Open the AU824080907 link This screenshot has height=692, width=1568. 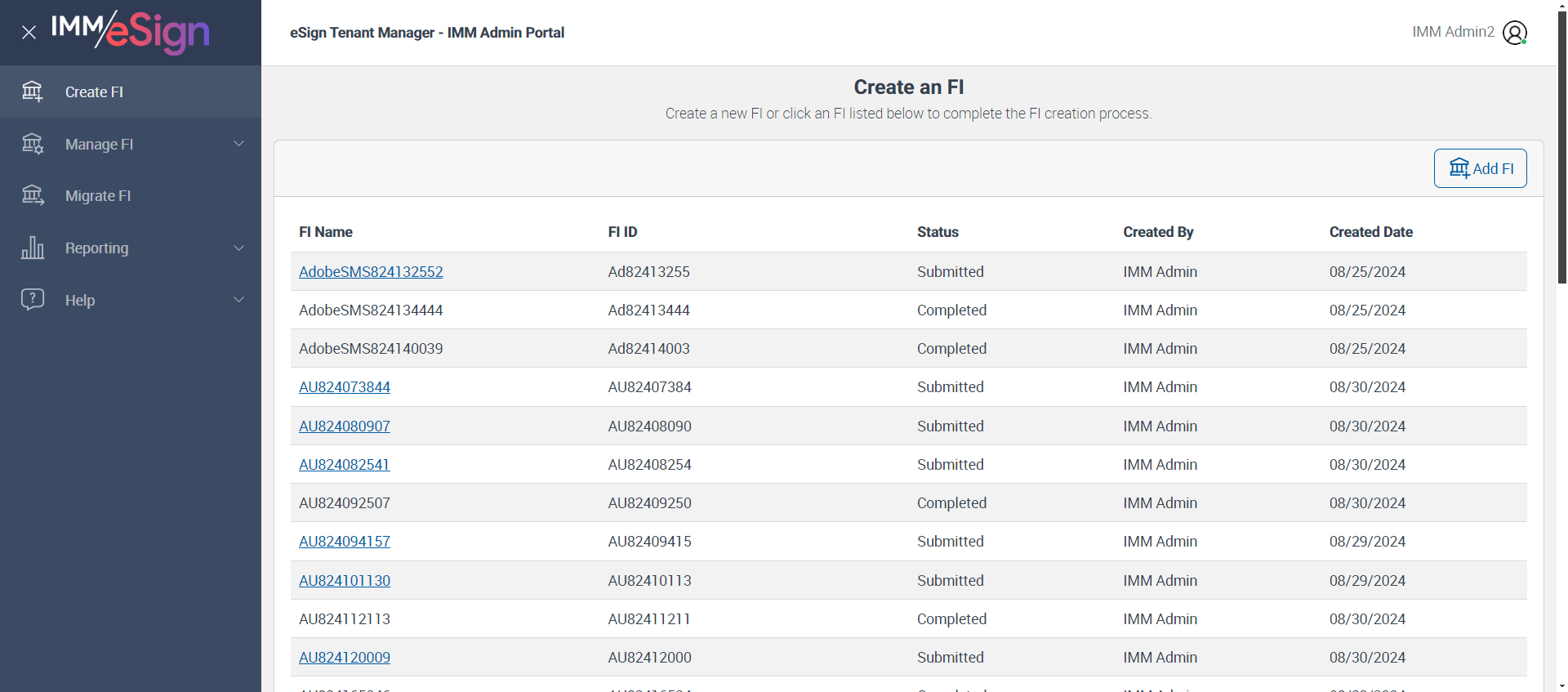(345, 426)
